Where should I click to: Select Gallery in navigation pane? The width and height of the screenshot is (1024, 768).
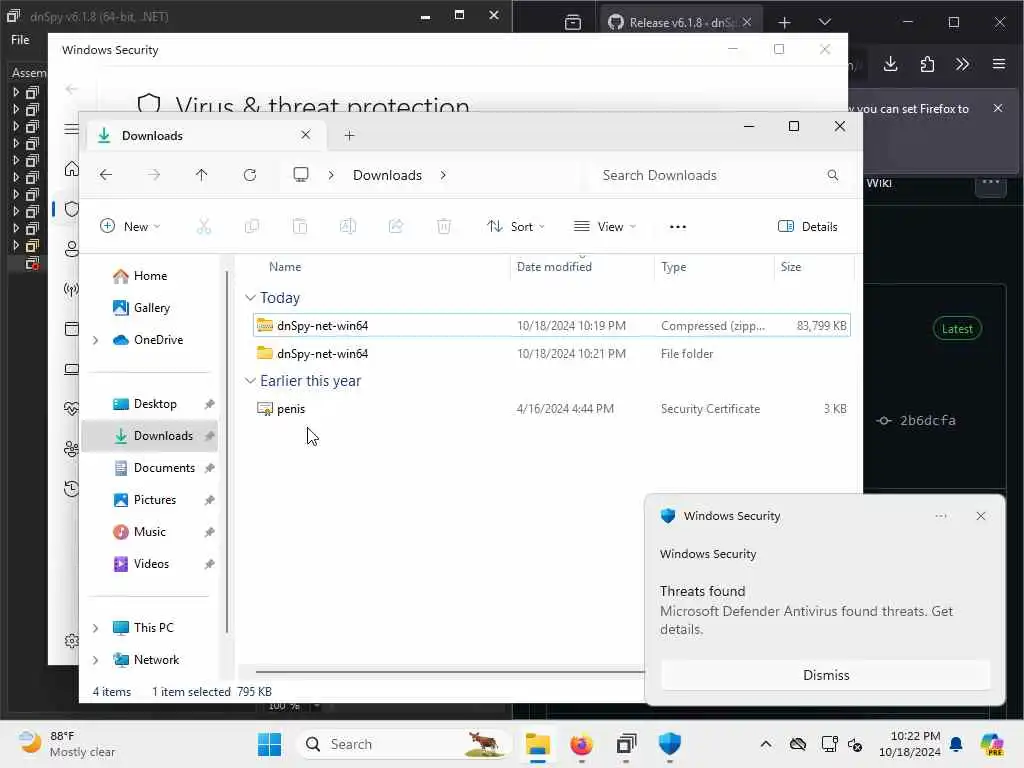point(150,308)
